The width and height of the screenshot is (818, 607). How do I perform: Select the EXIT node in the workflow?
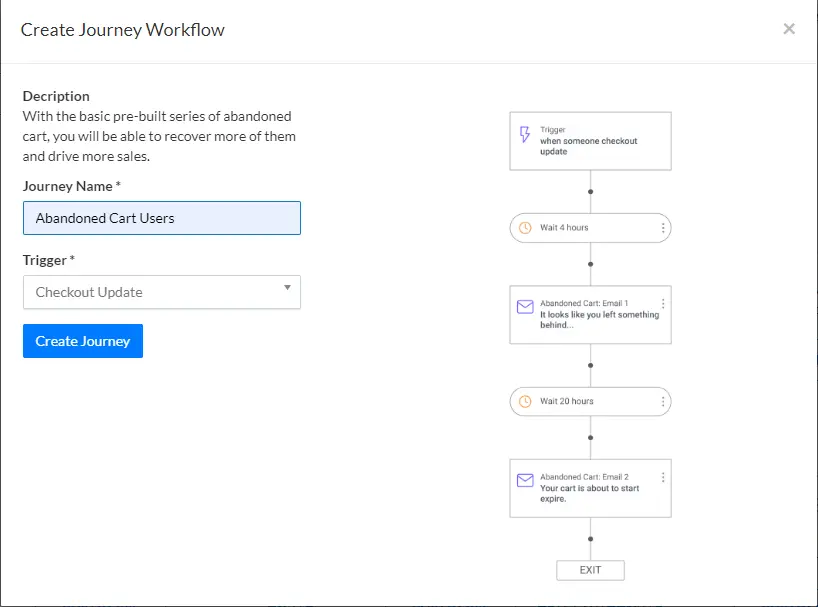coord(590,570)
